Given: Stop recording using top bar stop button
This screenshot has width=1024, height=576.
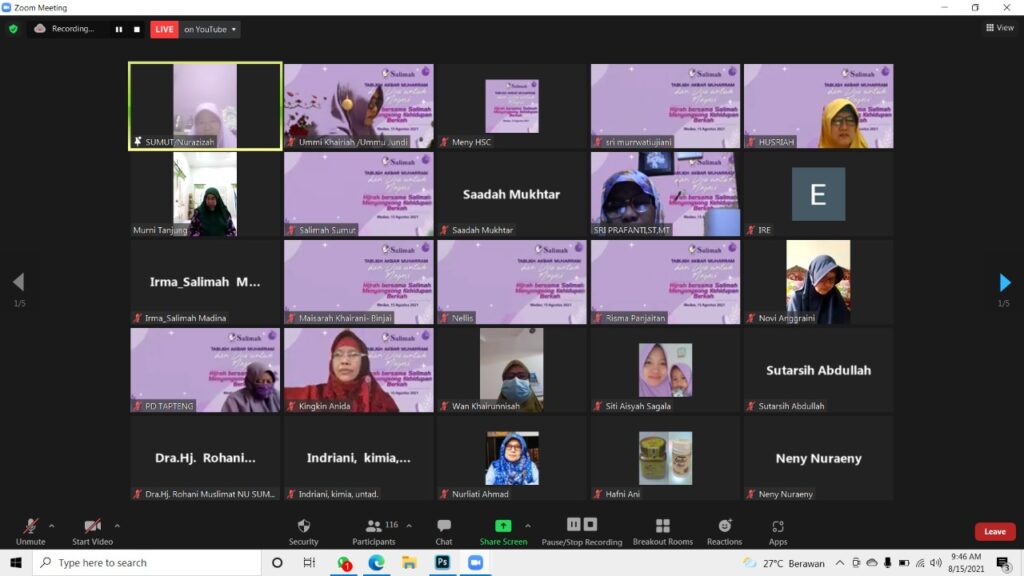Looking at the screenshot, I should pos(137,29).
